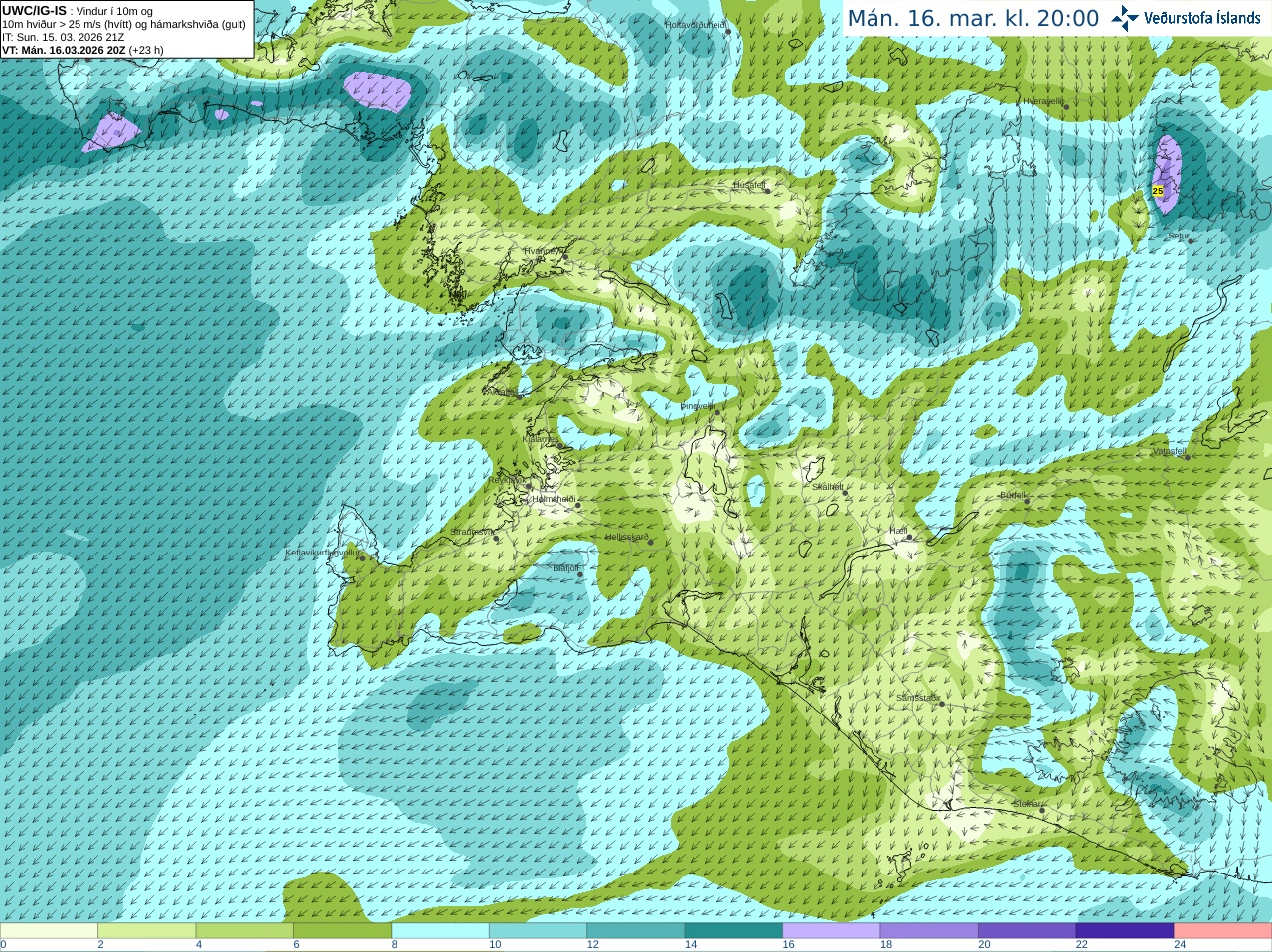1272x952 pixels.
Task: Click the yellow 25 gust marker
Action: point(1158,190)
